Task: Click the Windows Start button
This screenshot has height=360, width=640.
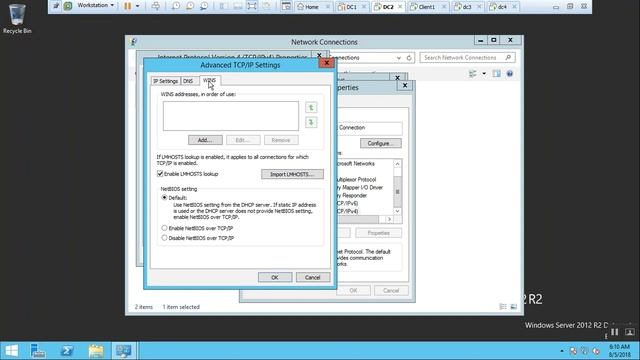Action: click(x=11, y=351)
